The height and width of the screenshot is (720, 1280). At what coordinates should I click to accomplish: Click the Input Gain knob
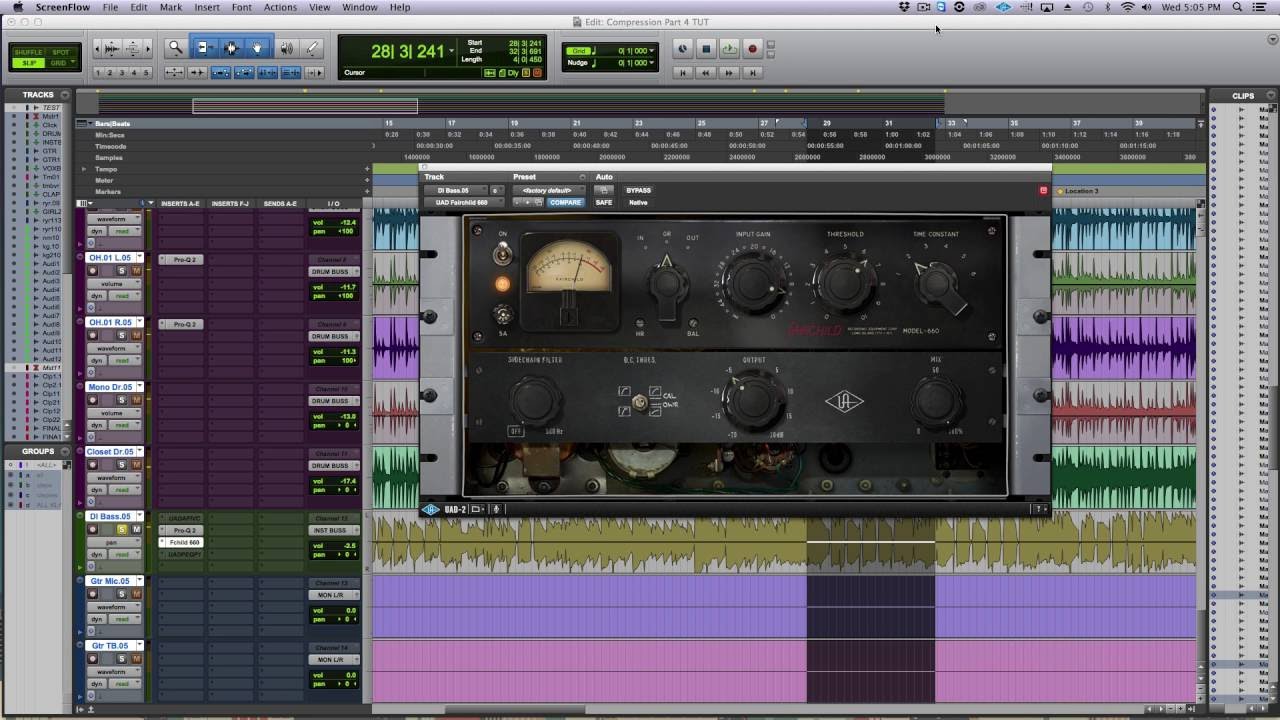click(753, 282)
